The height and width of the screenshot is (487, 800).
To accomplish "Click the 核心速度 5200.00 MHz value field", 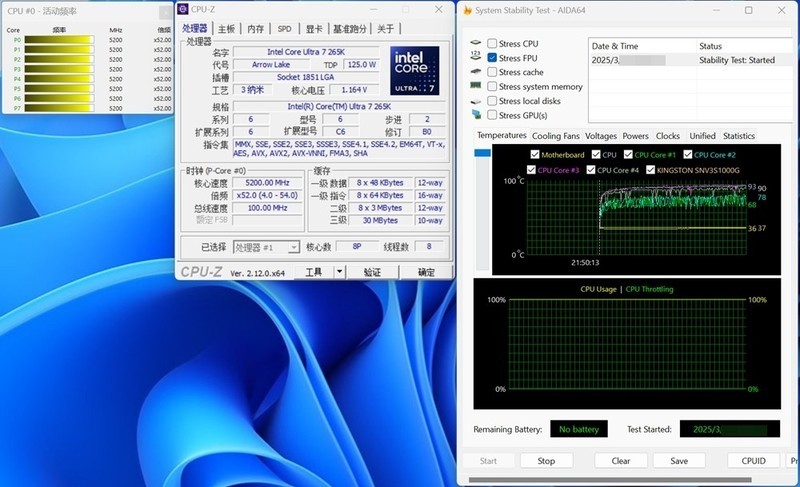I will coord(267,183).
